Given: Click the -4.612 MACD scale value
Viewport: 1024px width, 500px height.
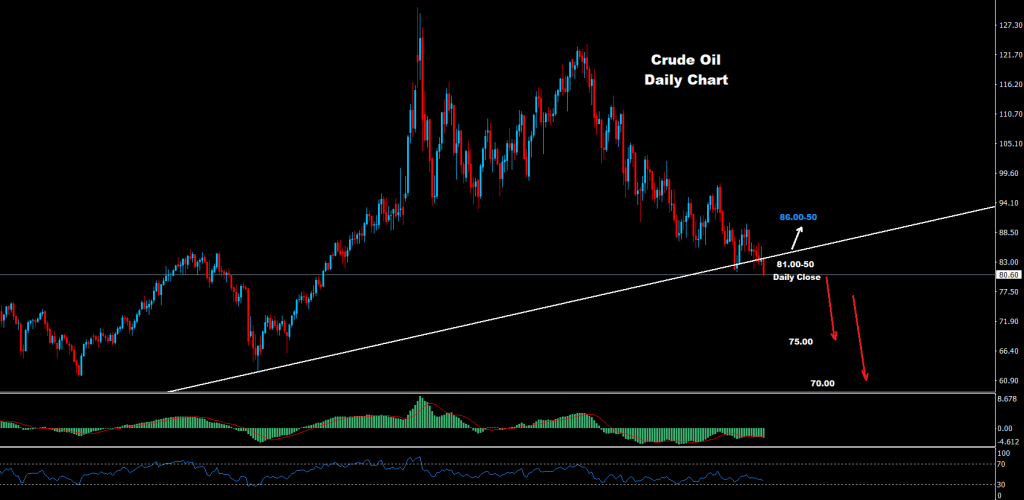Looking at the screenshot, I should coord(1008,441).
